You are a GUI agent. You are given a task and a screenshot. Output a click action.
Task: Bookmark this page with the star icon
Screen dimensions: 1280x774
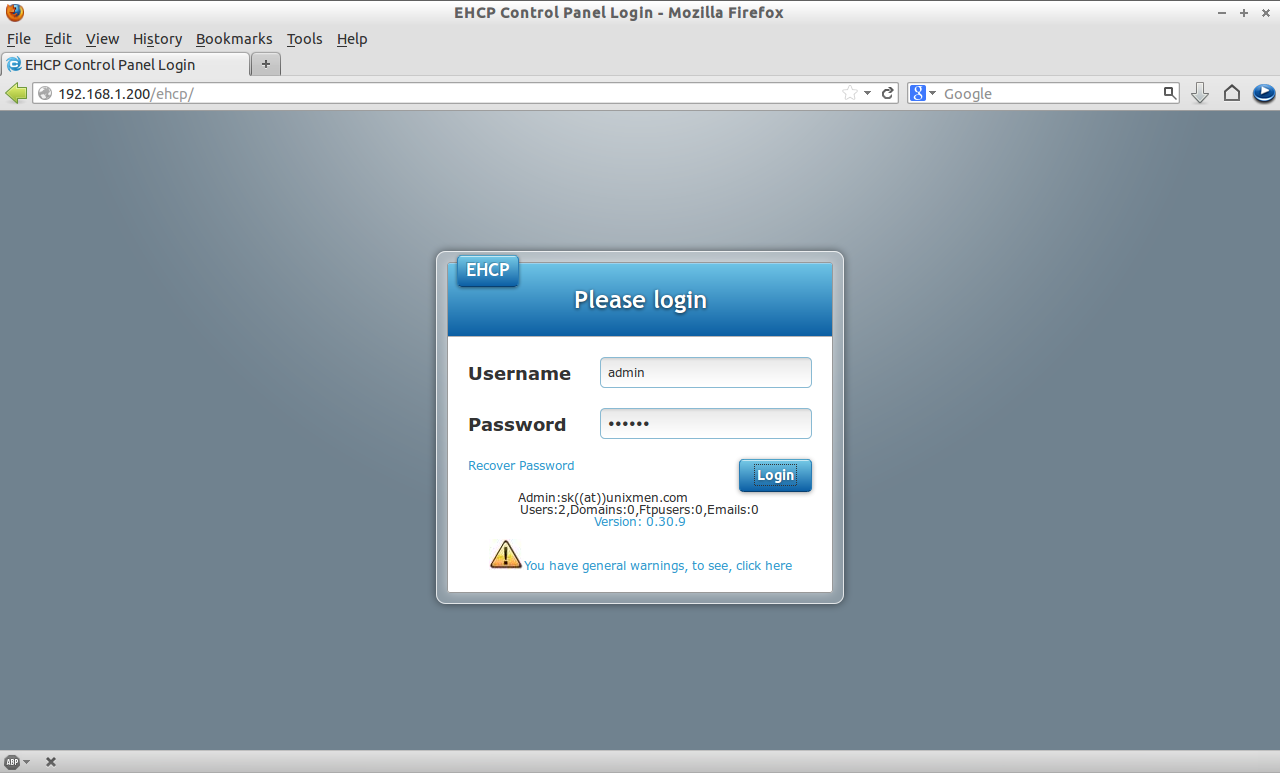850,93
